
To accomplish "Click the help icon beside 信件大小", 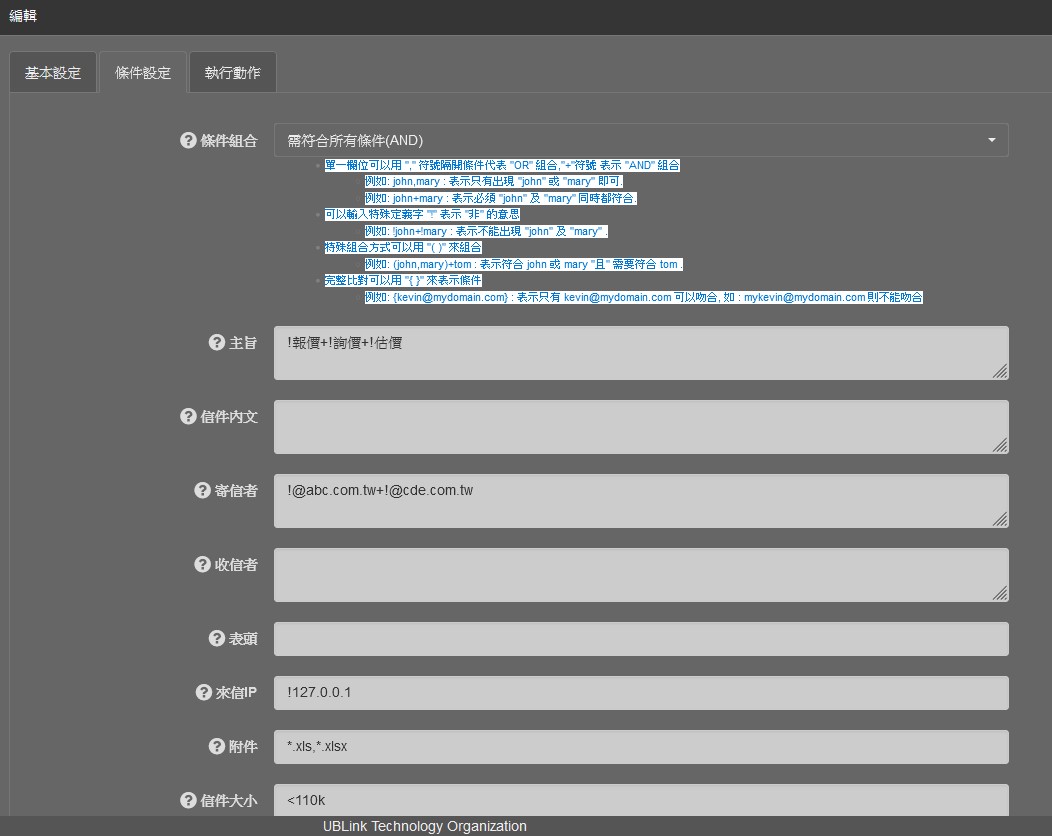I will tap(188, 800).
